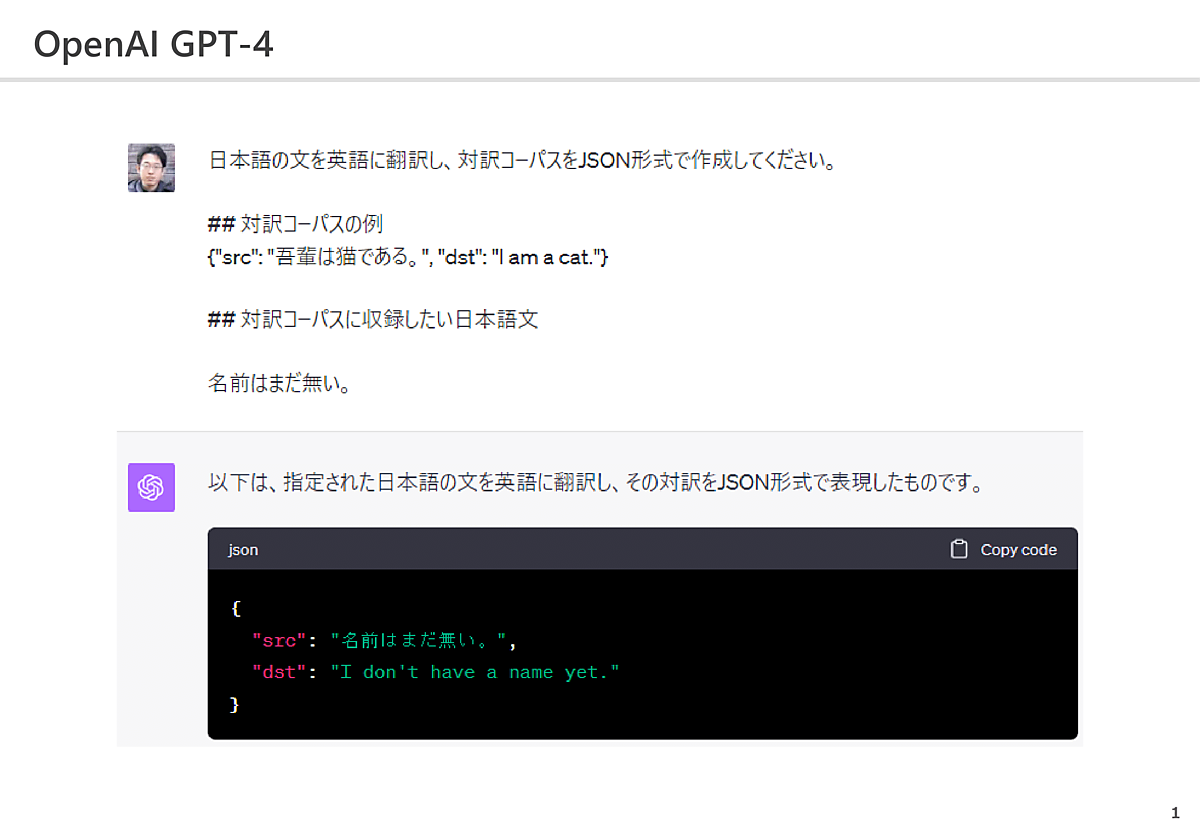The width and height of the screenshot is (1200, 831).
Task: Click the closing curly brace in code
Action: tap(235, 704)
